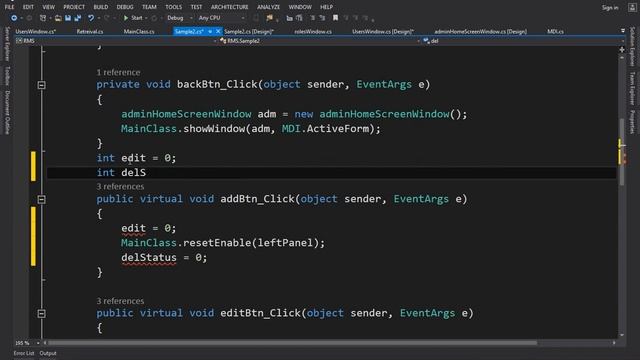The height and width of the screenshot is (360, 640).
Task: Click the Open File folder icon
Action: tap(58, 18)
